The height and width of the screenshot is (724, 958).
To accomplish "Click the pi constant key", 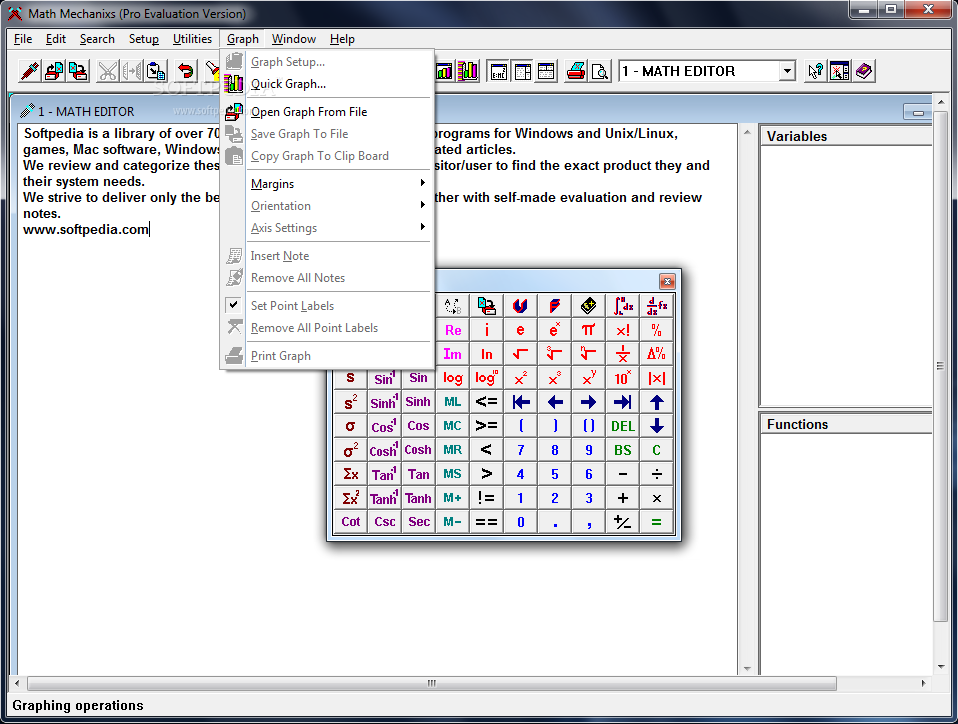I will point(588,330).
